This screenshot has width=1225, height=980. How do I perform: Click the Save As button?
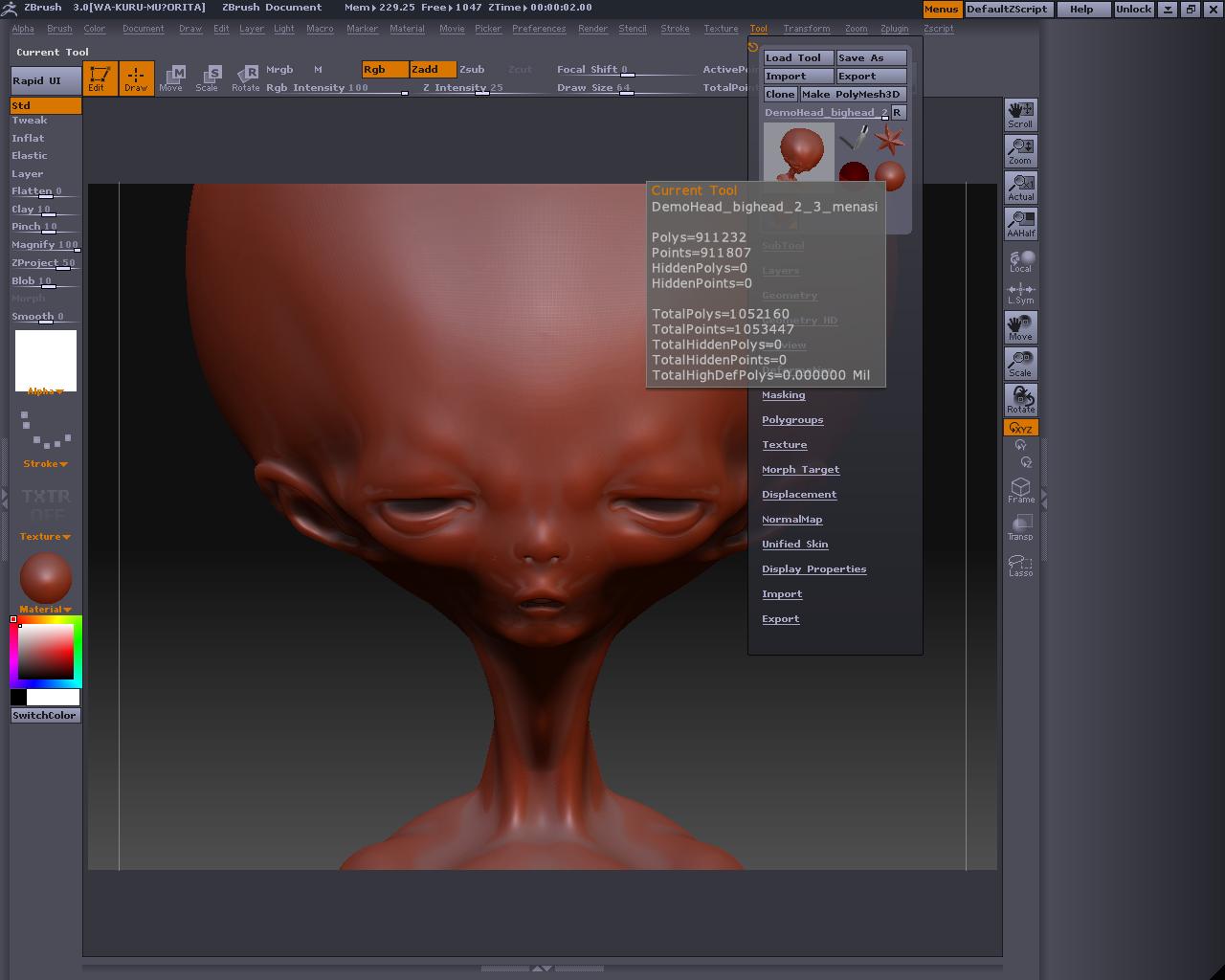(872, 58)
